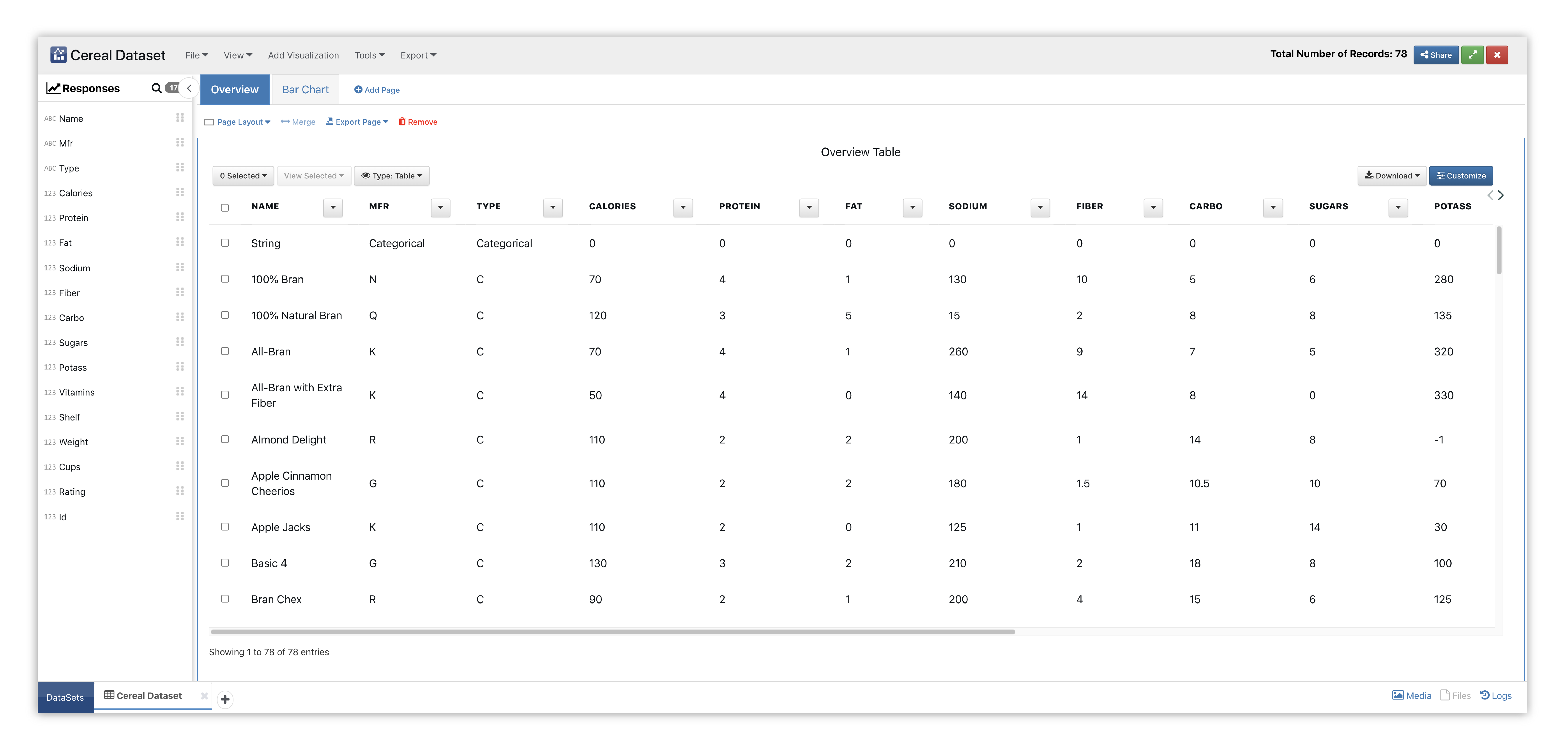Click the red close X button
1568x754 pixels.
(x=1497, y=55)
